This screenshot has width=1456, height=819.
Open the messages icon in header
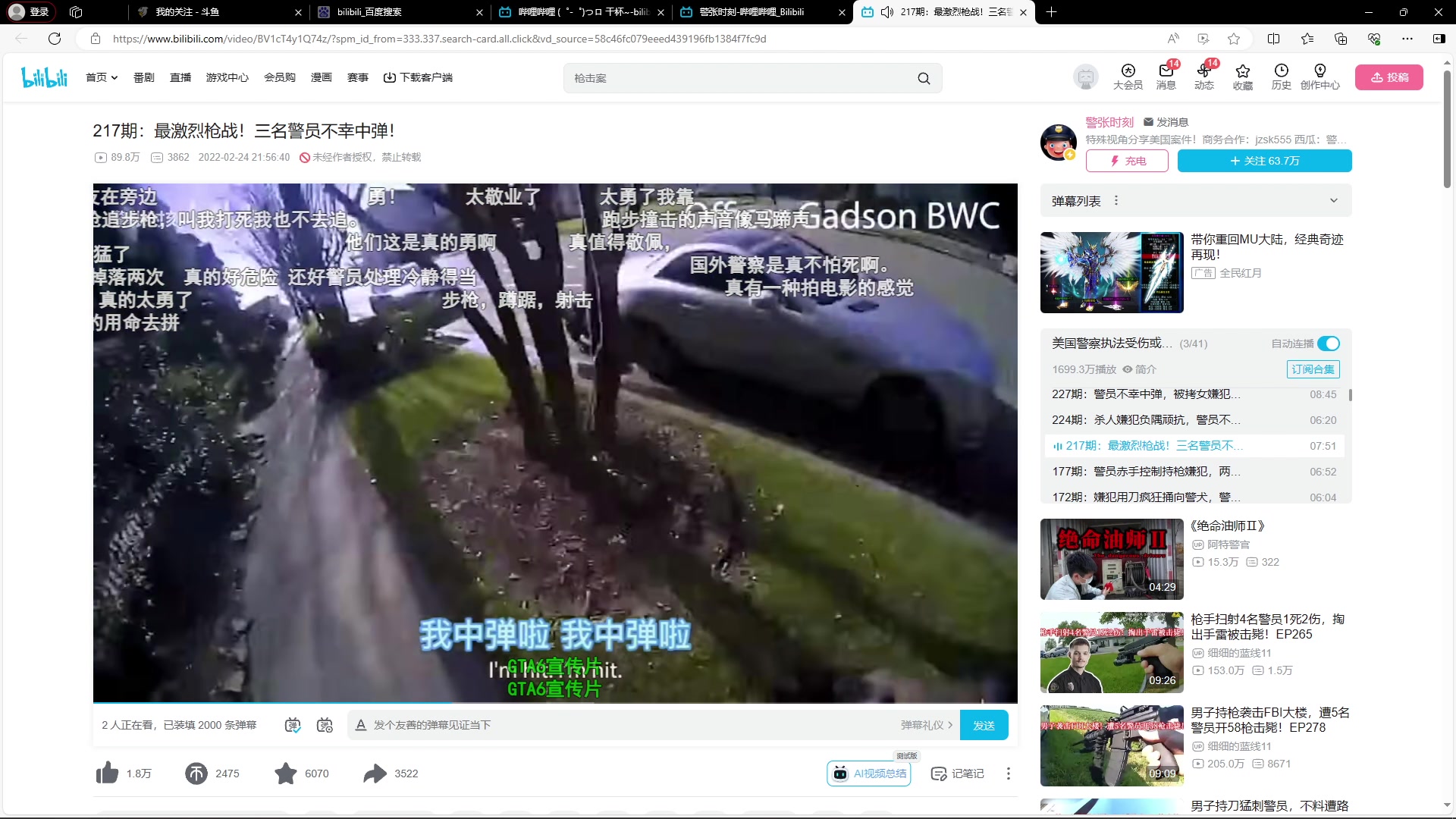(x=1166, y=71)
